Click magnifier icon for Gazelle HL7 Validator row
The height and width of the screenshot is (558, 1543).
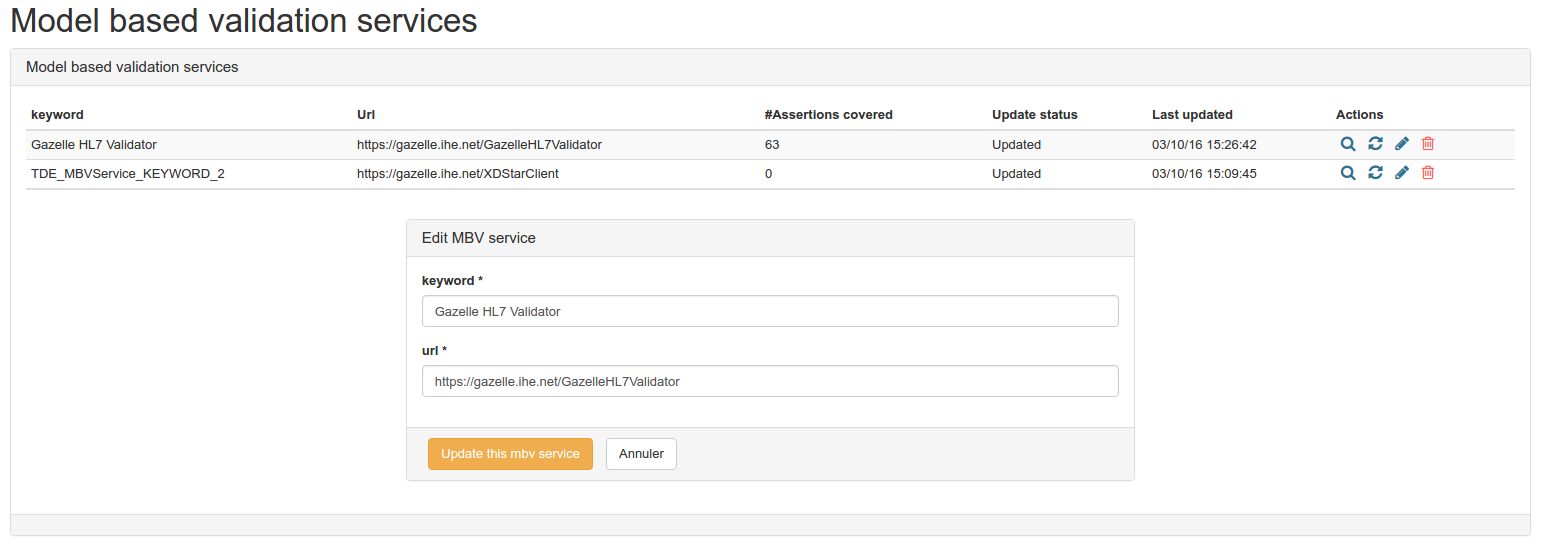[x=1348, y=144]
